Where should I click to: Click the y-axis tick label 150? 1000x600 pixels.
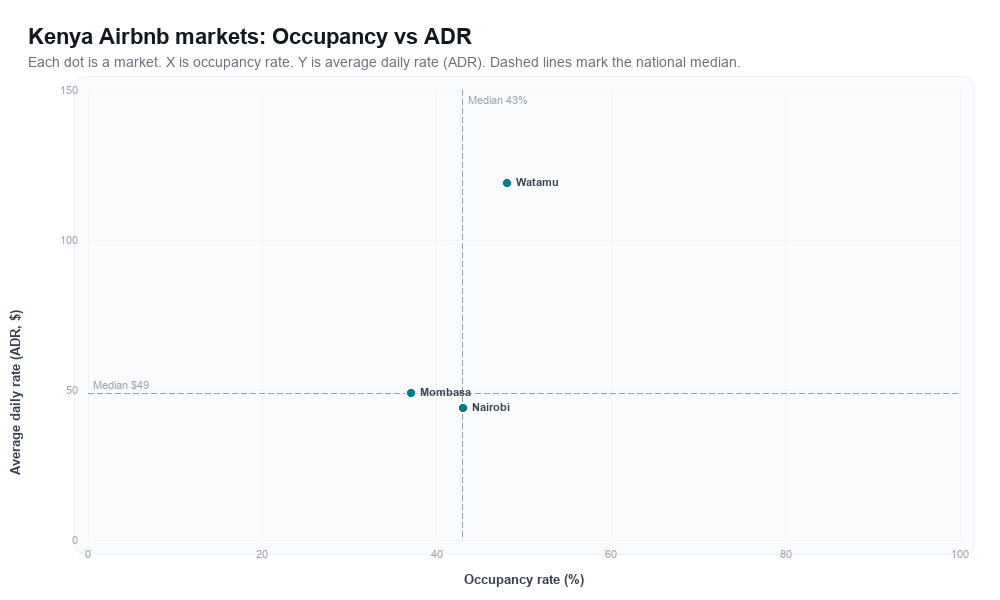(69, 91)
